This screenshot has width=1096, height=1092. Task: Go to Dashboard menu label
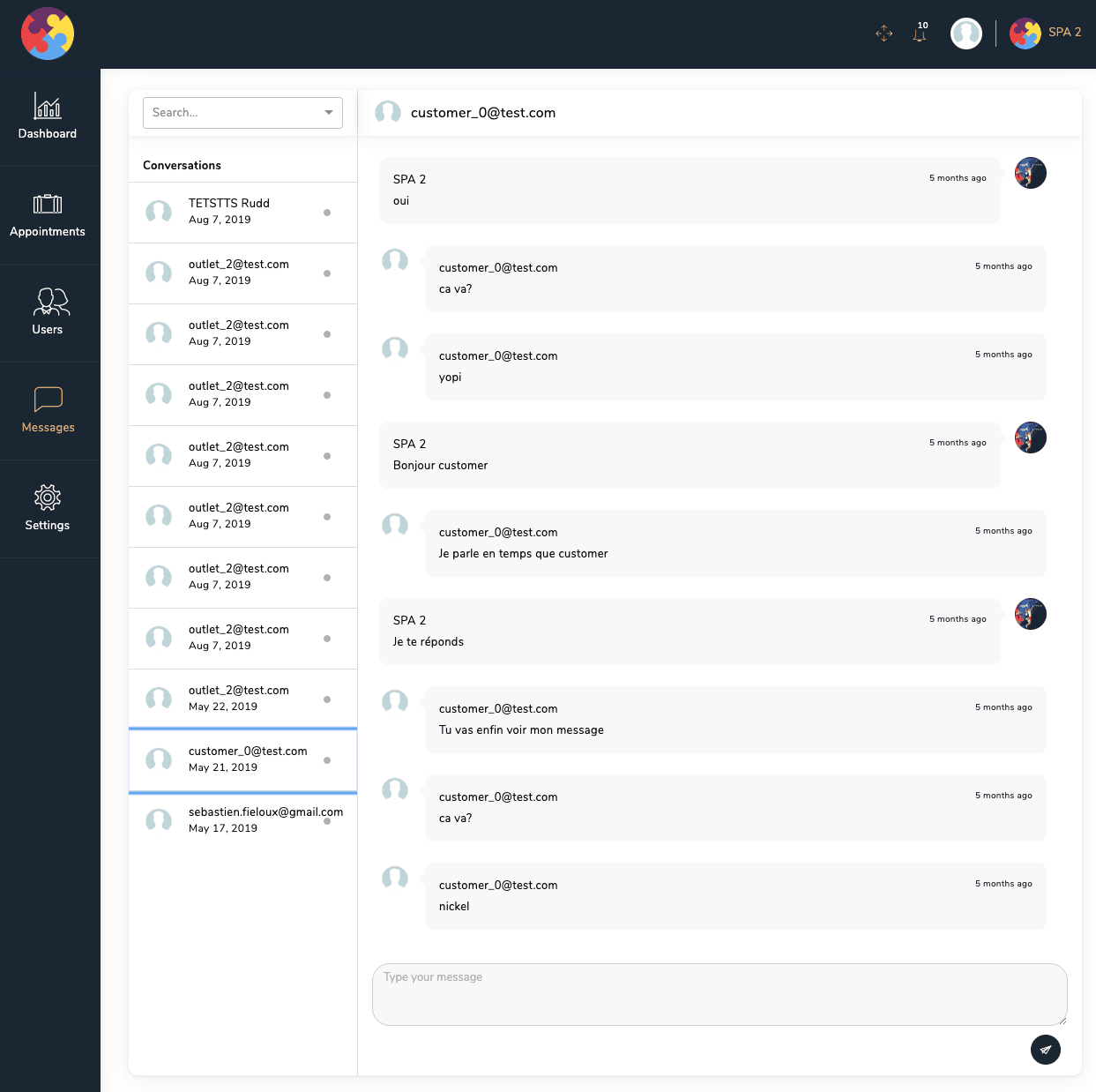48,133
